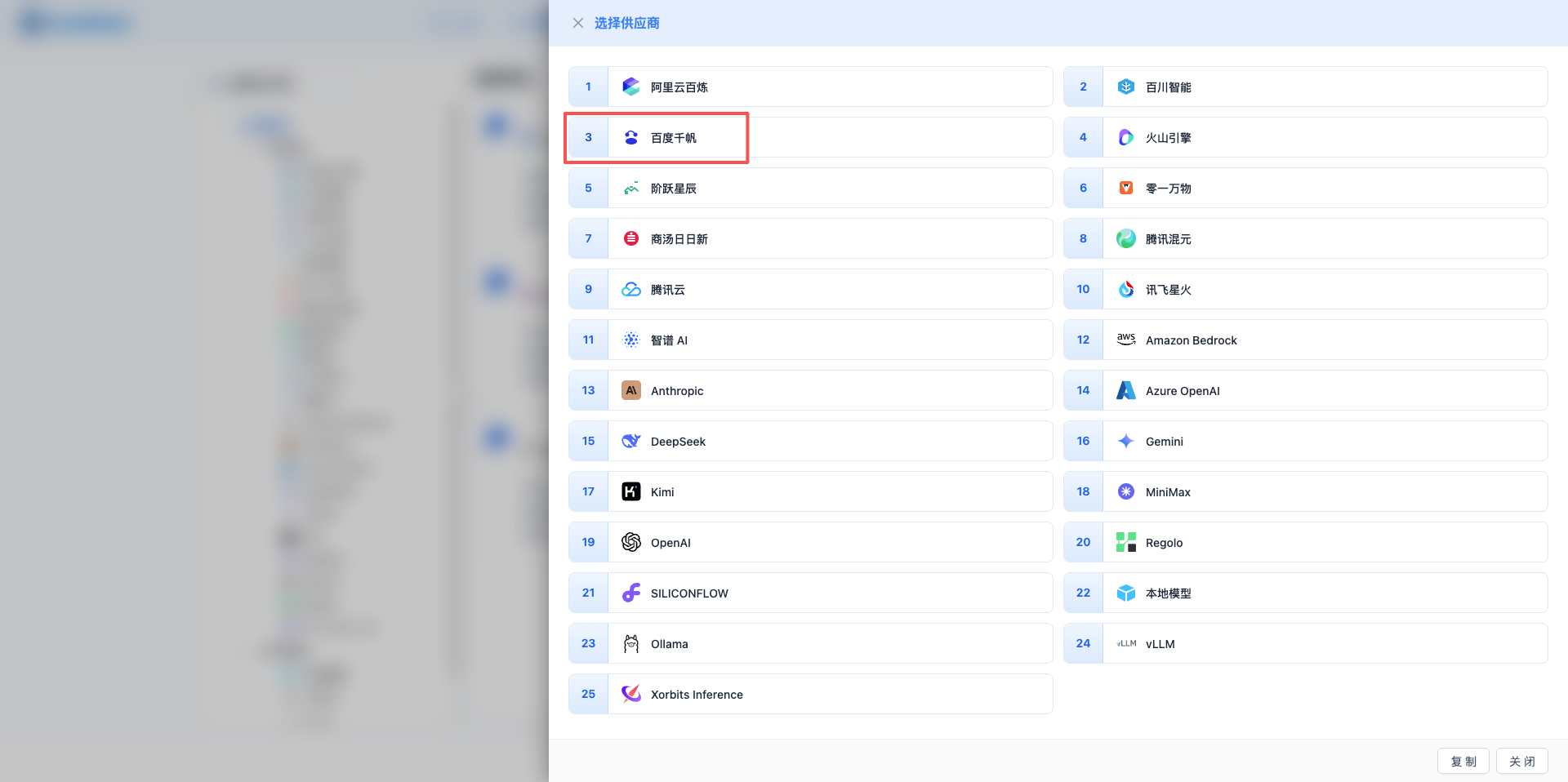Click the Gemini star icon

1125,441
